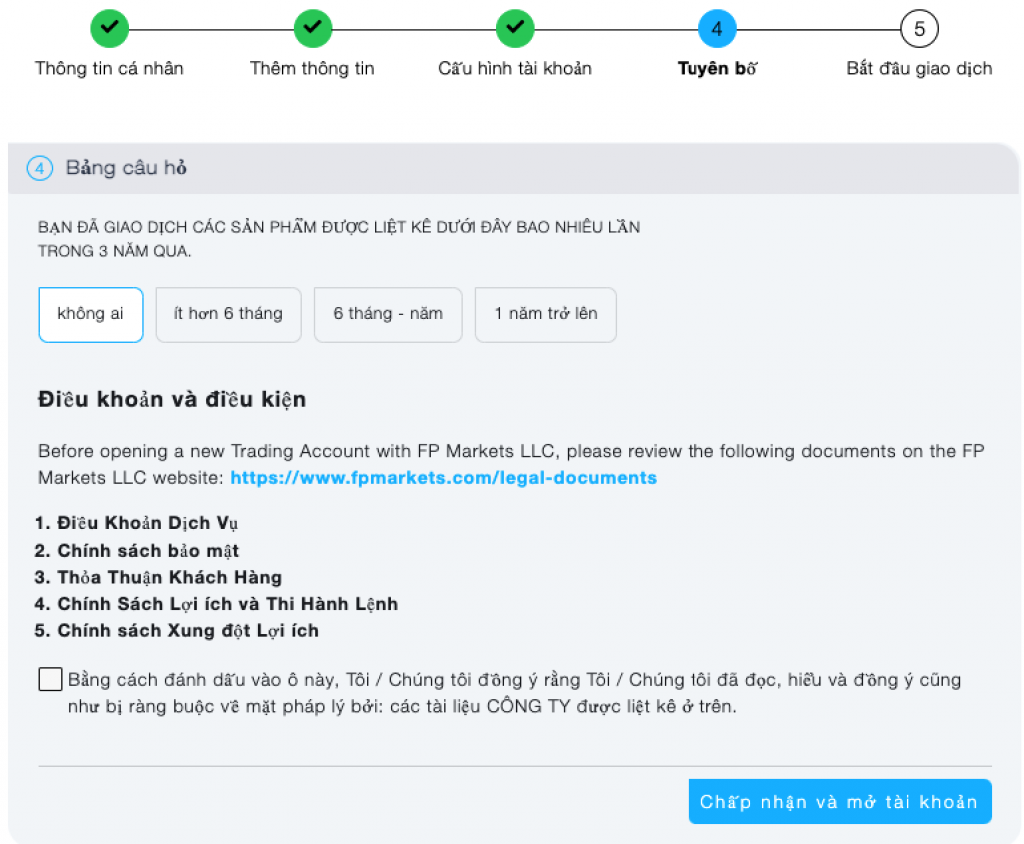Pick the "6 tháng - năm" option

coord(388,314)
